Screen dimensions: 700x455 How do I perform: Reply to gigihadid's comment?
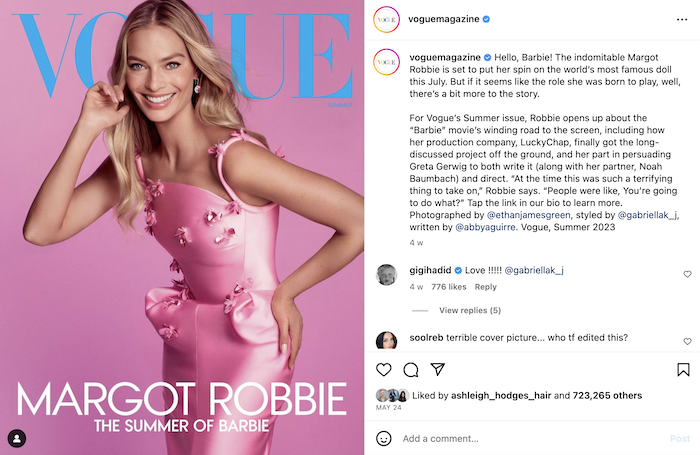[x=485, y=287]
